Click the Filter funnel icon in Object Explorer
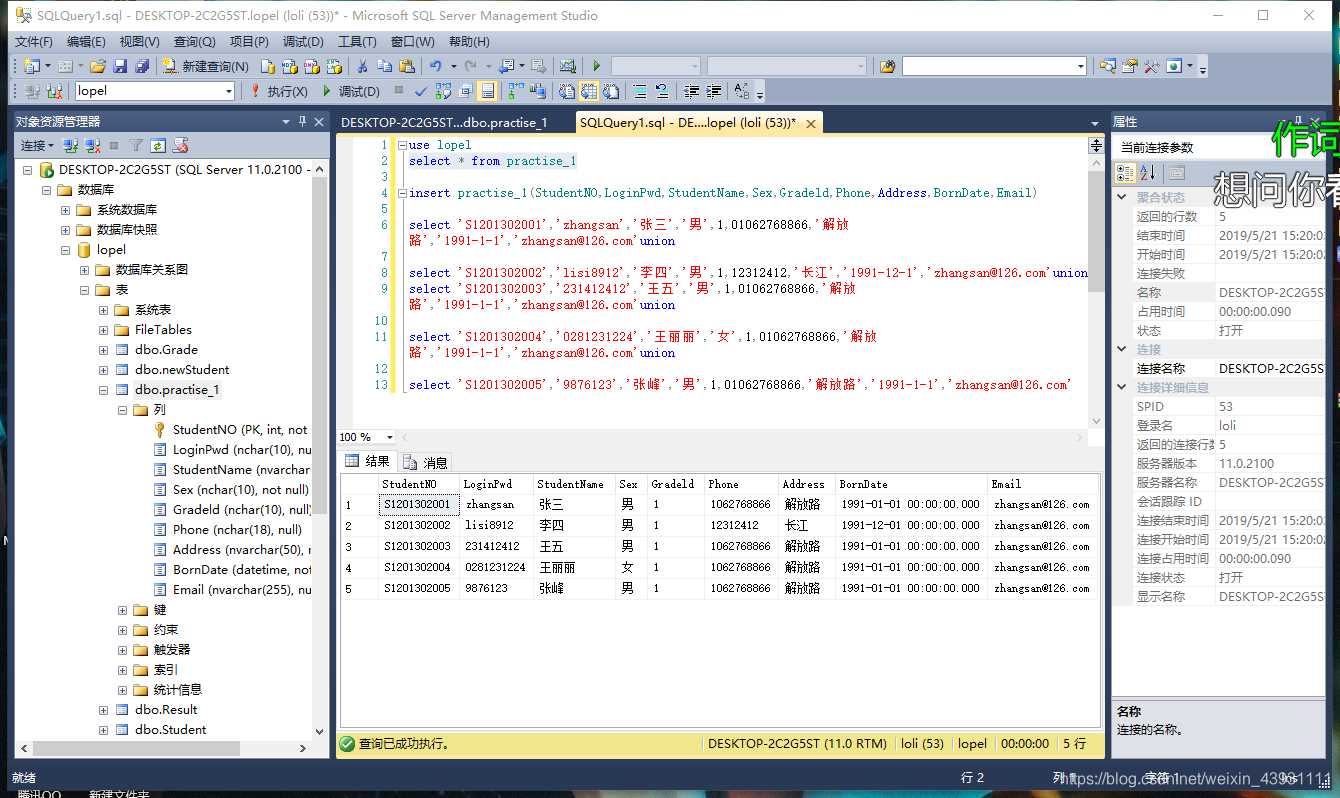 point(136,145)
